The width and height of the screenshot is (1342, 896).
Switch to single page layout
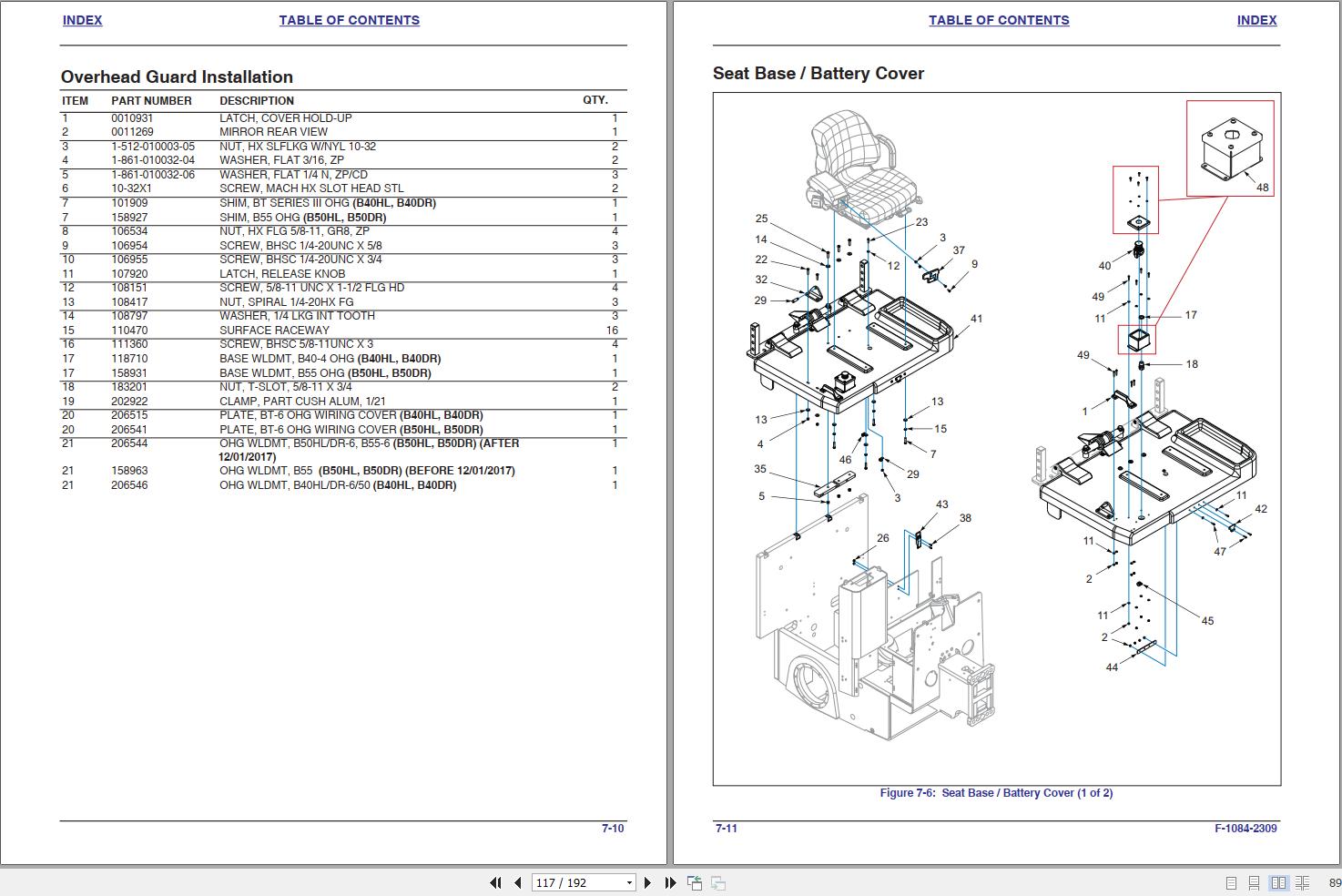(1231, 883)
